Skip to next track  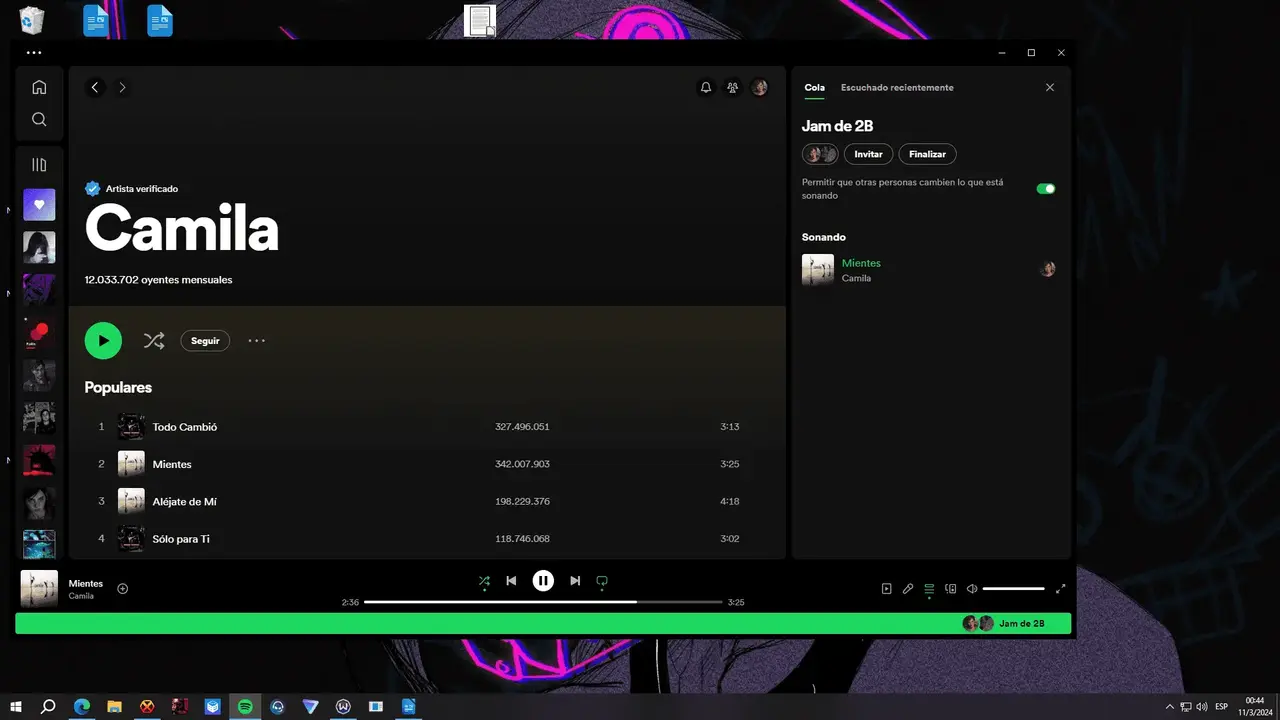point(575,581)
